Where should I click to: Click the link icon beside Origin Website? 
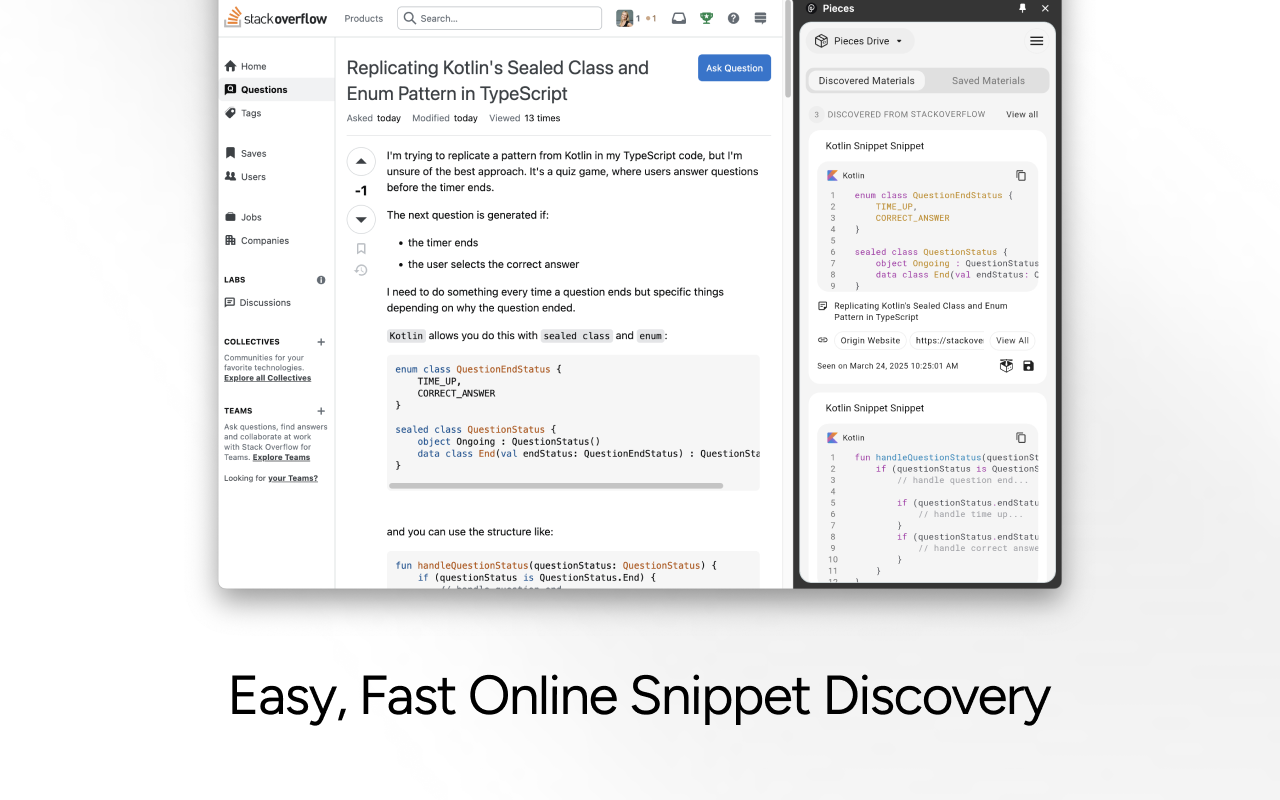coord(822,340)
